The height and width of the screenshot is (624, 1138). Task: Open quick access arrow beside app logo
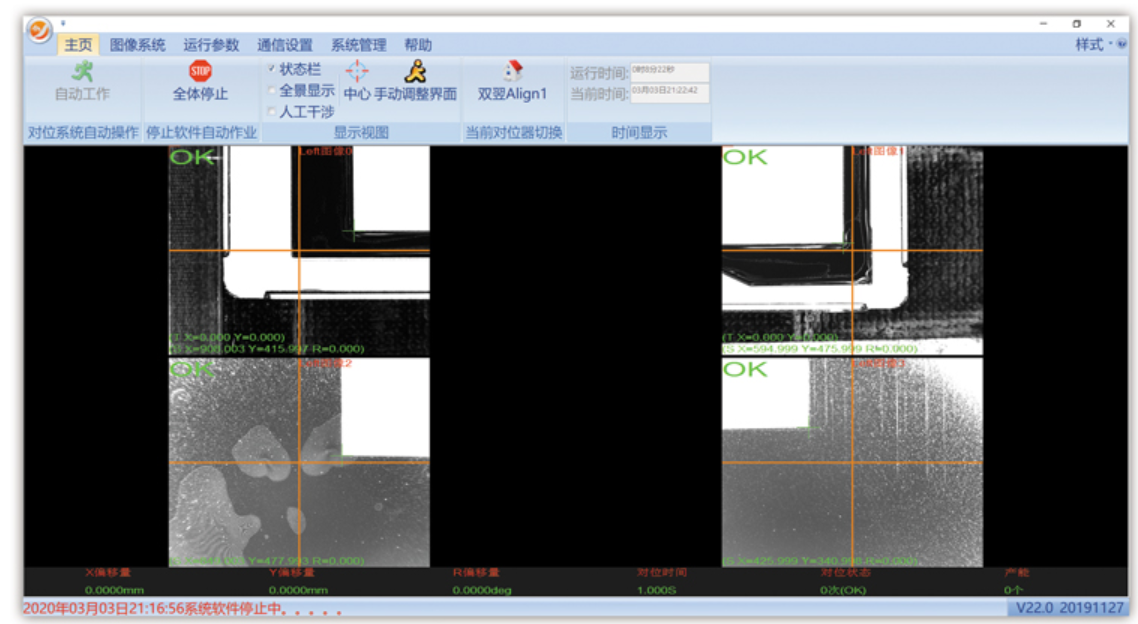click(62, 22)
